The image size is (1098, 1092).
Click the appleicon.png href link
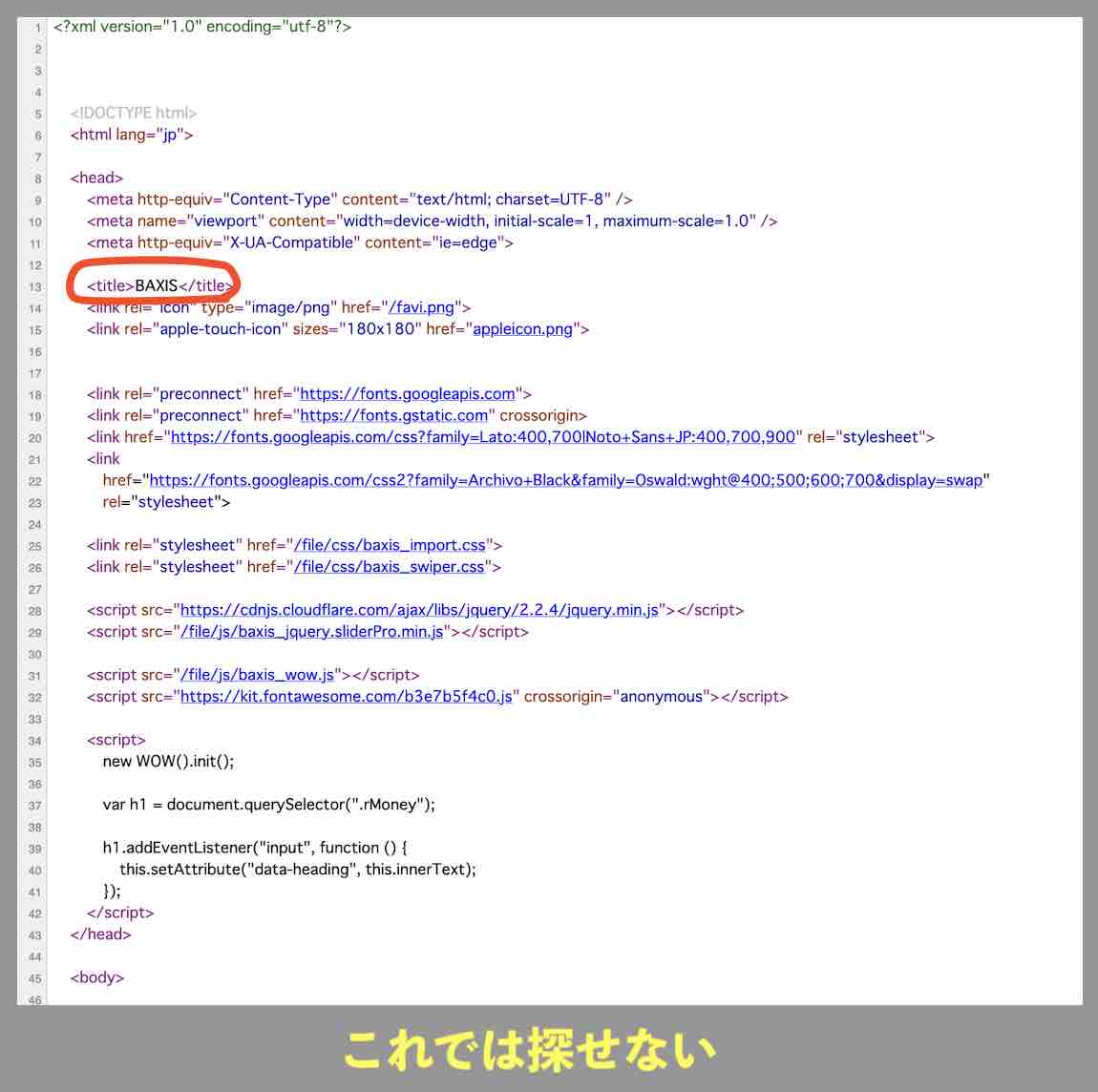[x=522, y=329]
